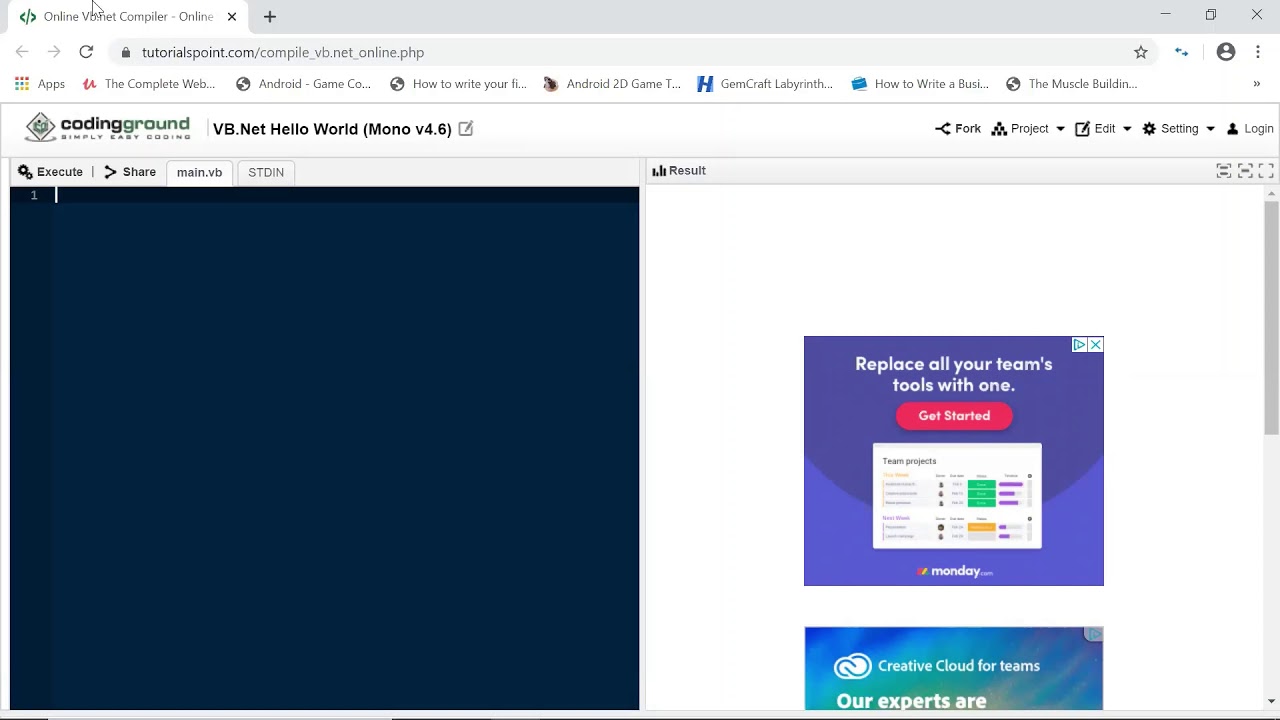The image size is (1280, 720).
Task: Click the Coding Ground logo
Action: click(108, 127)
